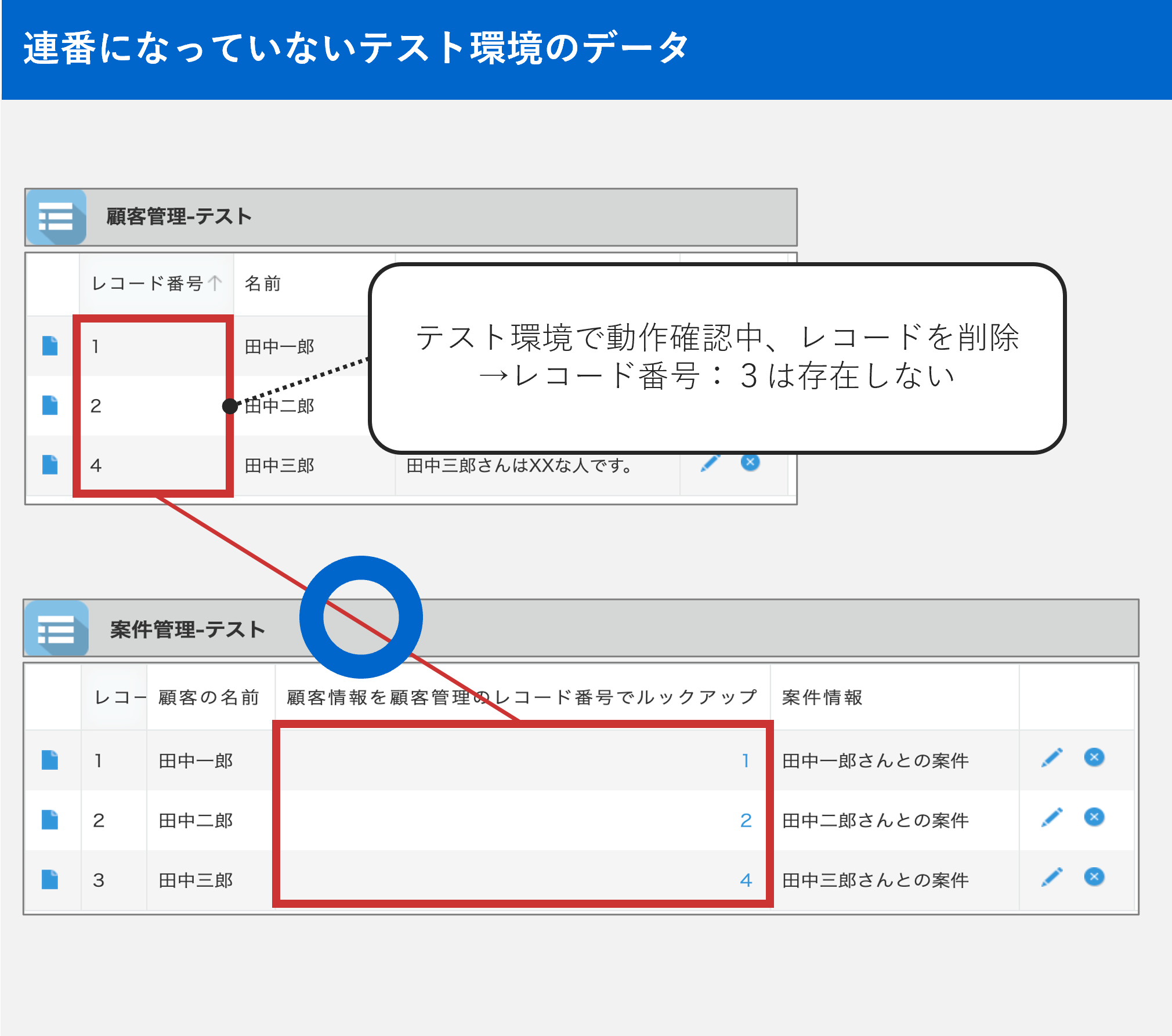Open record details icon for 田中一郎 in 顧客管理-テスト
The image size is (1172, 1036).
[50, 346]
